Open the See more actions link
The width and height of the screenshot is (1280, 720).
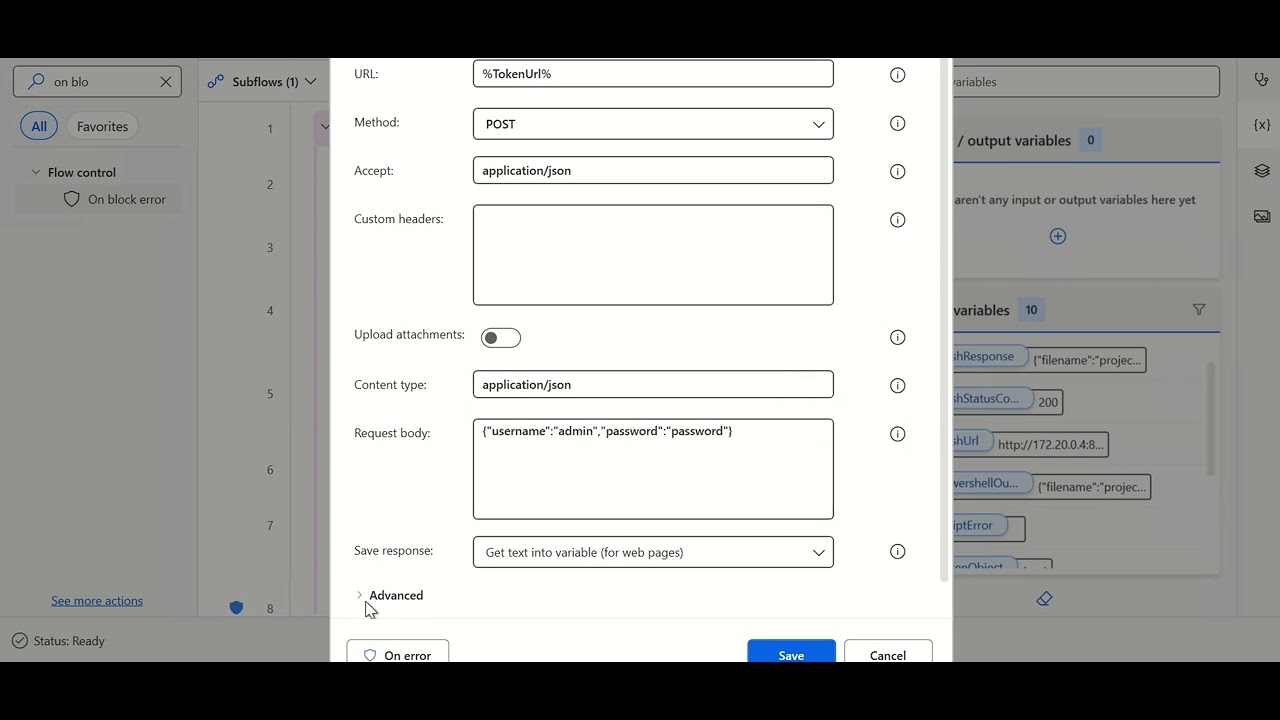(x=97, y=601)
